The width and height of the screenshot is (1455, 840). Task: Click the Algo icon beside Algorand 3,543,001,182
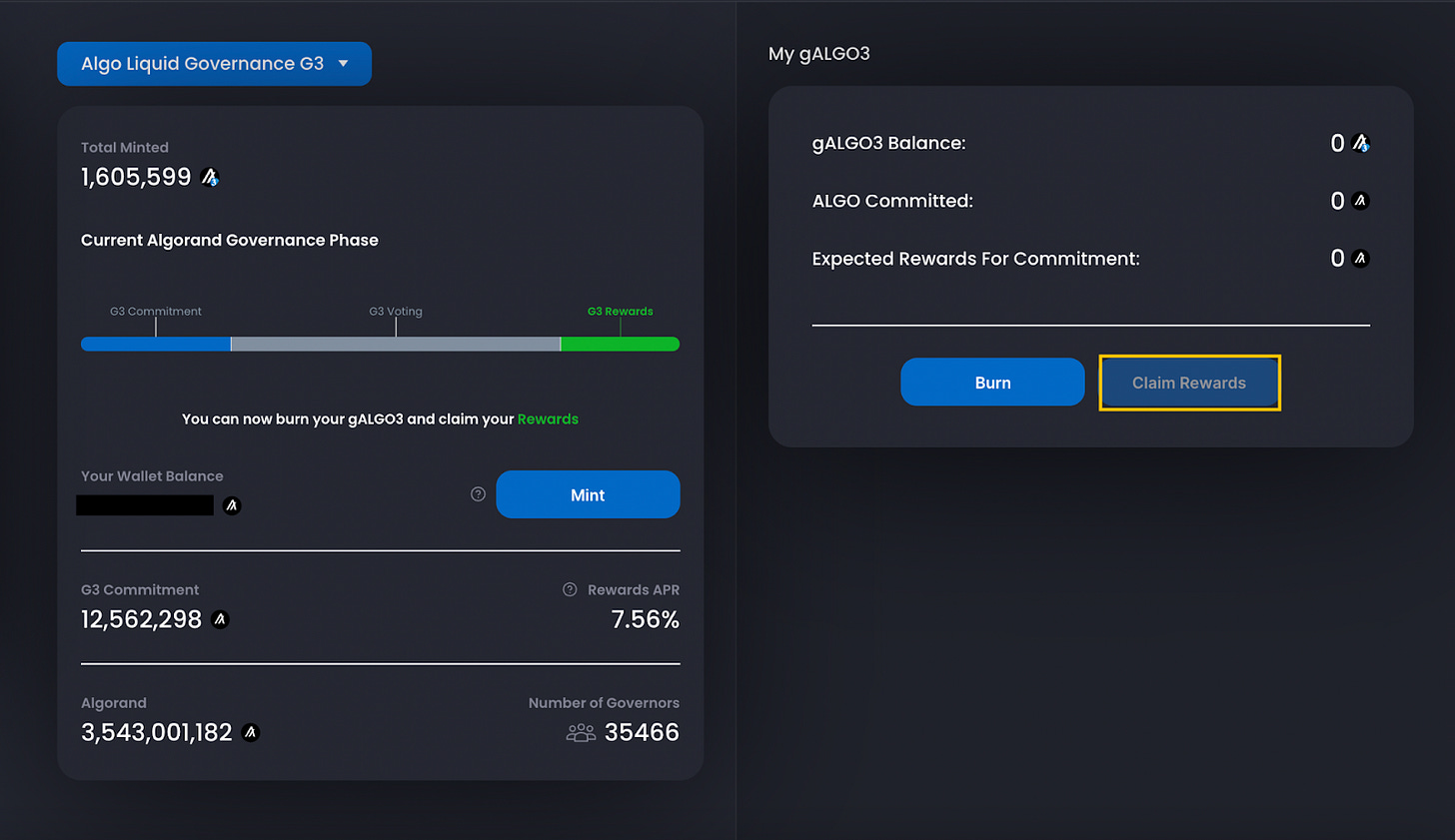coord(251,732)
